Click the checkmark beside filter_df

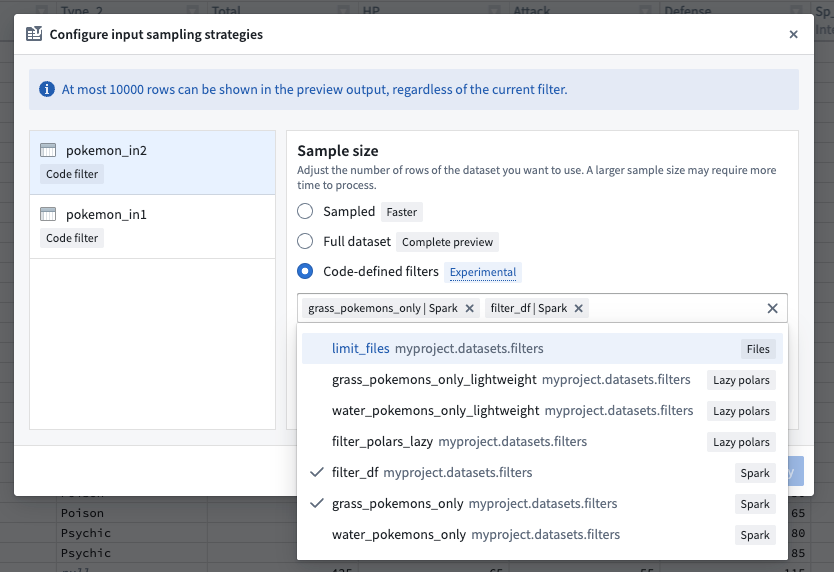tap(317, 472)
